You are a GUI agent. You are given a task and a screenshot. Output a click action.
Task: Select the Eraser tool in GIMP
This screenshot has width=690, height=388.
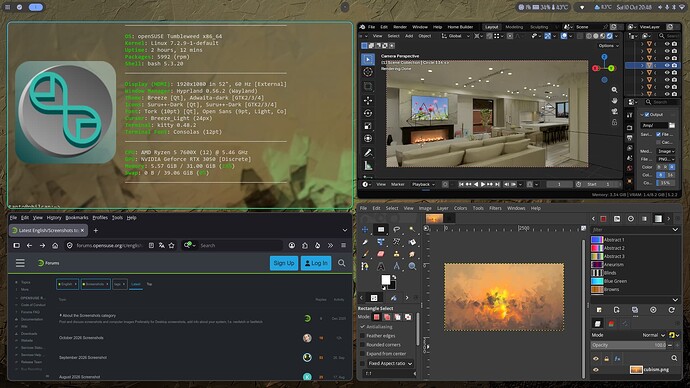381,254
